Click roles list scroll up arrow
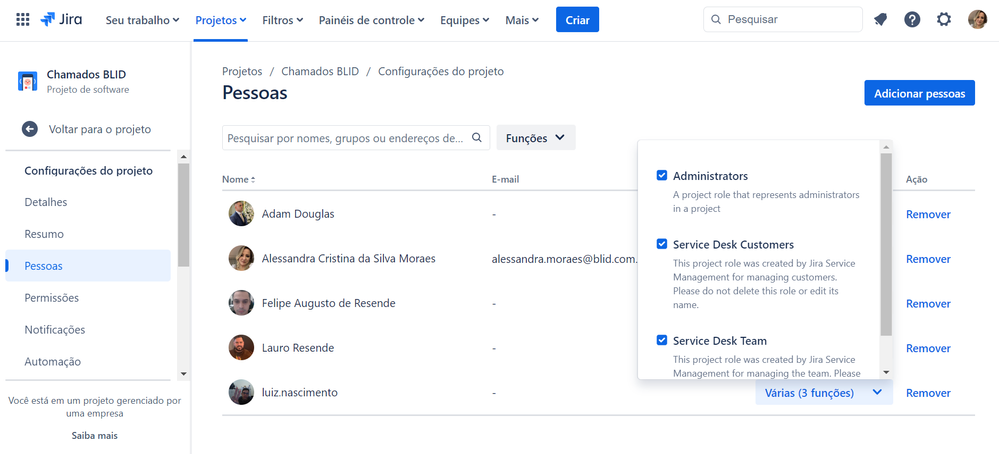The width and height of the screenshot is (999, 454). [886, 146]
